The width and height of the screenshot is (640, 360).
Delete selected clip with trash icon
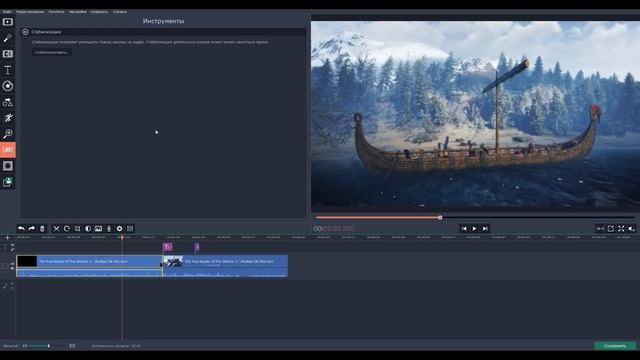click(x=42, y=229)
